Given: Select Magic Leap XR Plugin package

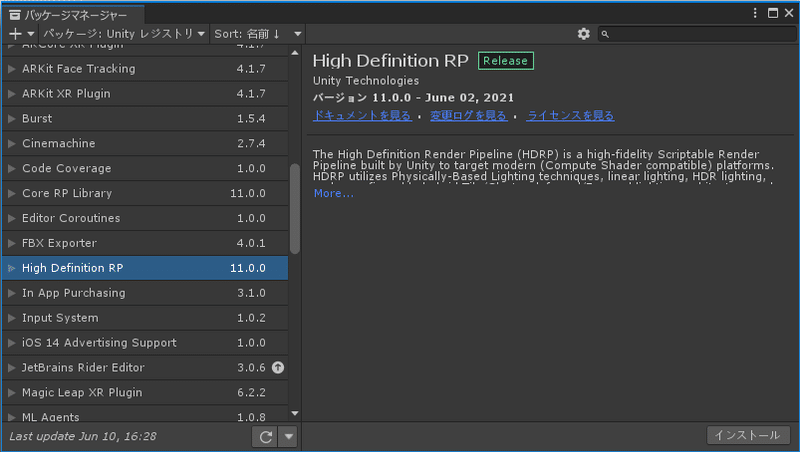Looking at the screenshot, I should 145,393.
